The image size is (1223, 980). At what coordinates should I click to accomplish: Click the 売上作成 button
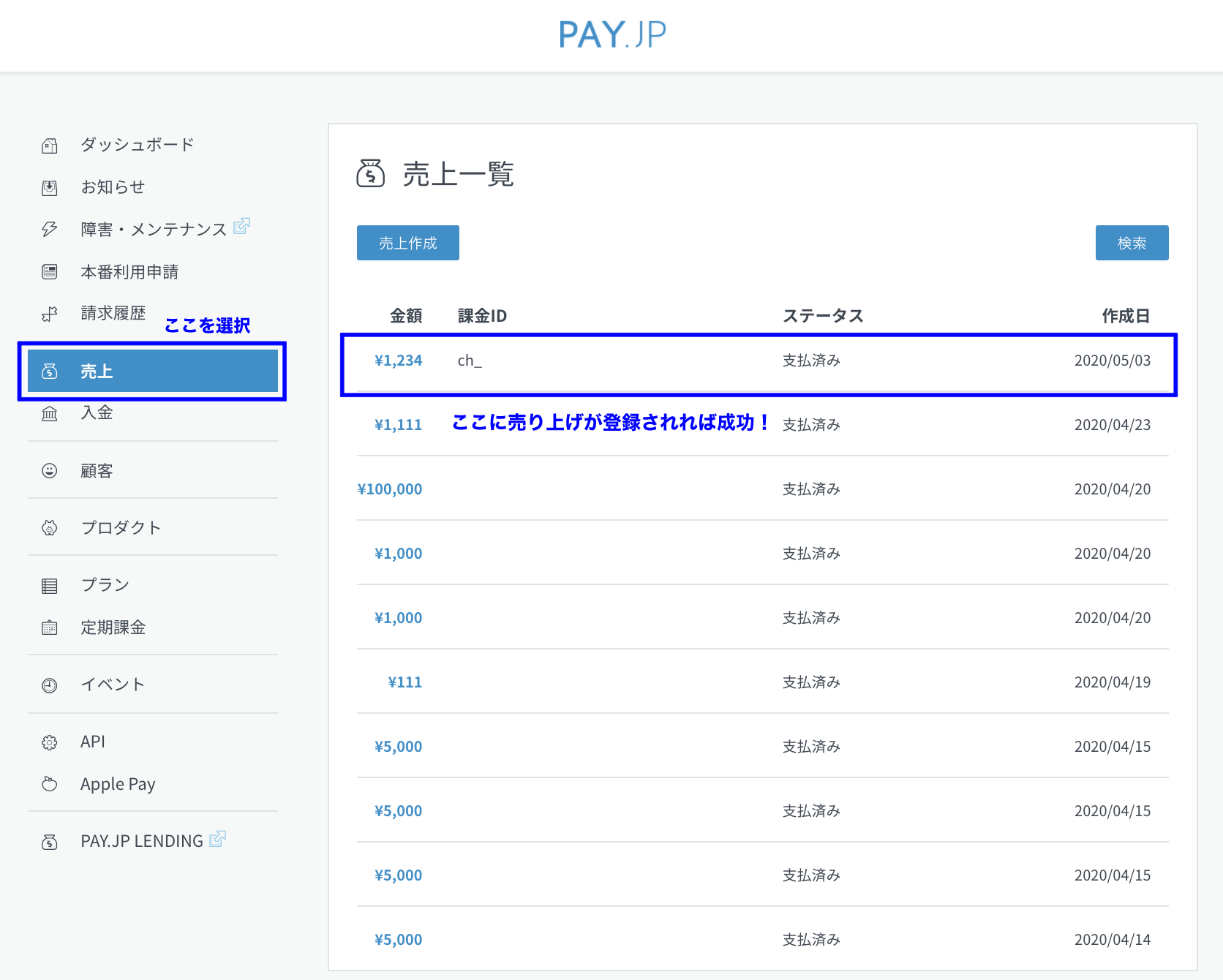click(x=408, y=243)
